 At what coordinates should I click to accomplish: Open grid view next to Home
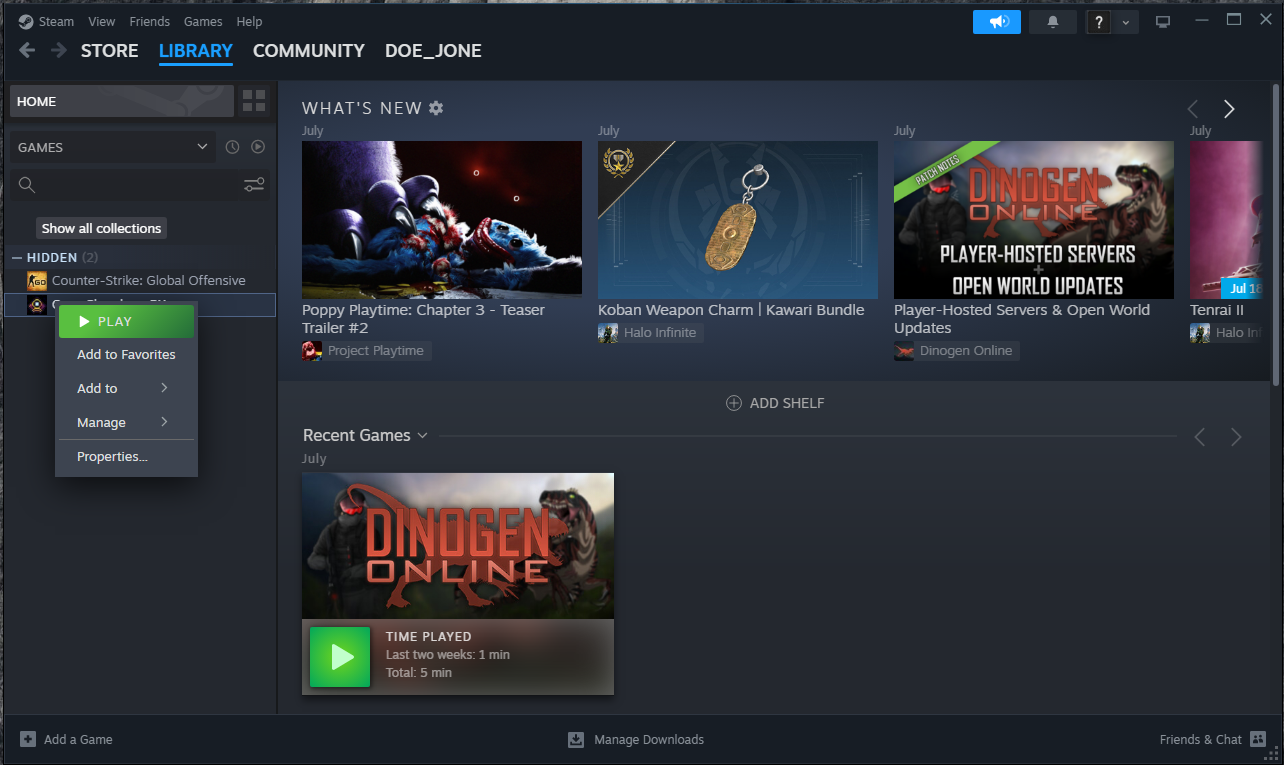253,100
